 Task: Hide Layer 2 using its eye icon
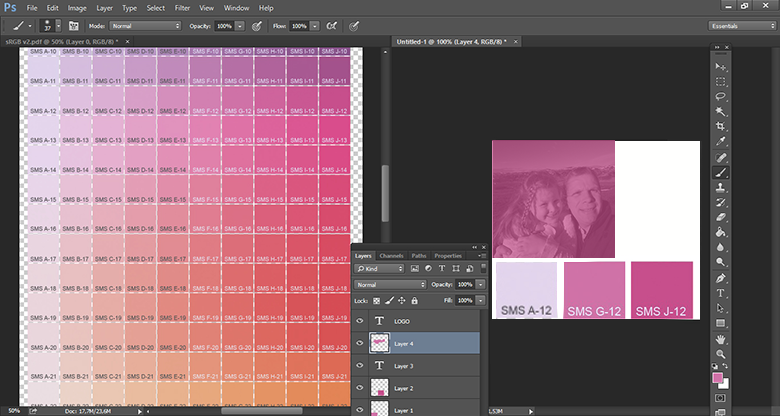click(360, 387)
